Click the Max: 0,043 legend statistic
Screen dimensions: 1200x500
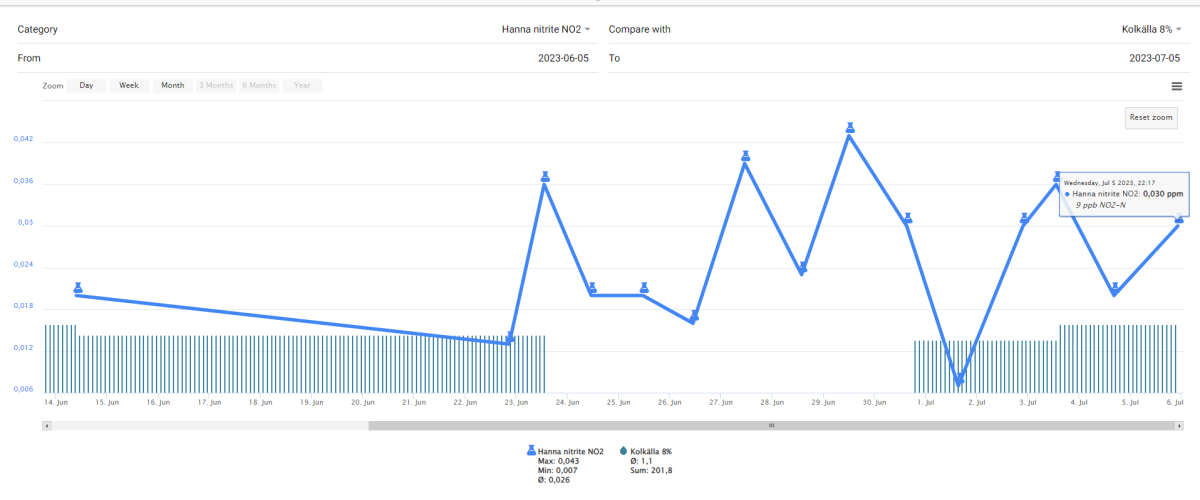tap(560, 461)
